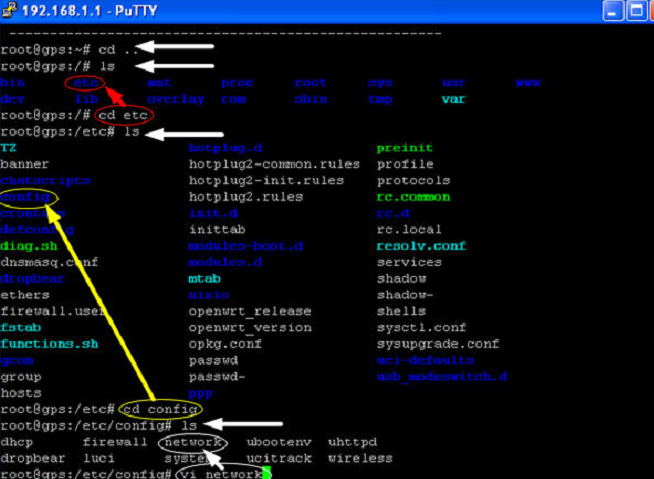Click the 'passwd' file name
The width and height of the screenshot is (654, 479).
click(x=214, y=361)
